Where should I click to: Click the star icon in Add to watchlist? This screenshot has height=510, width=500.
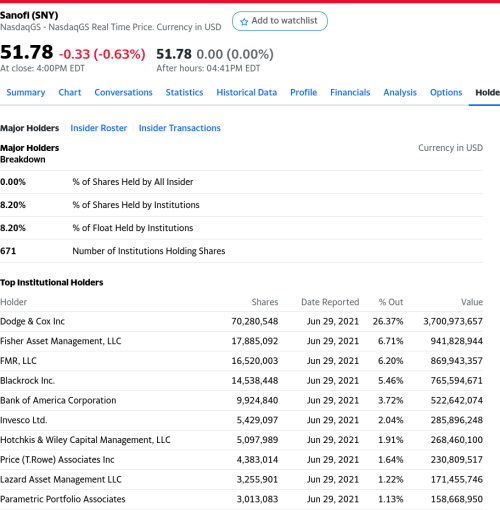coord(244,22)
